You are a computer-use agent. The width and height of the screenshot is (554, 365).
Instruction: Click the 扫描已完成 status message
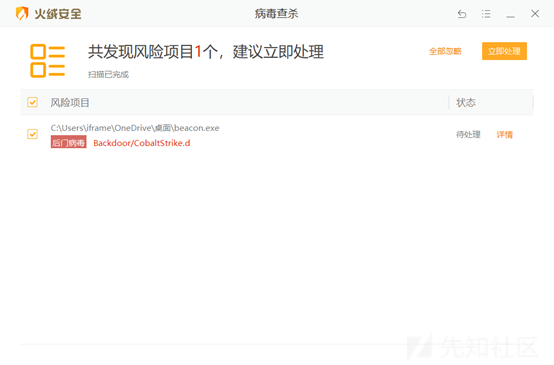[108, 75]
